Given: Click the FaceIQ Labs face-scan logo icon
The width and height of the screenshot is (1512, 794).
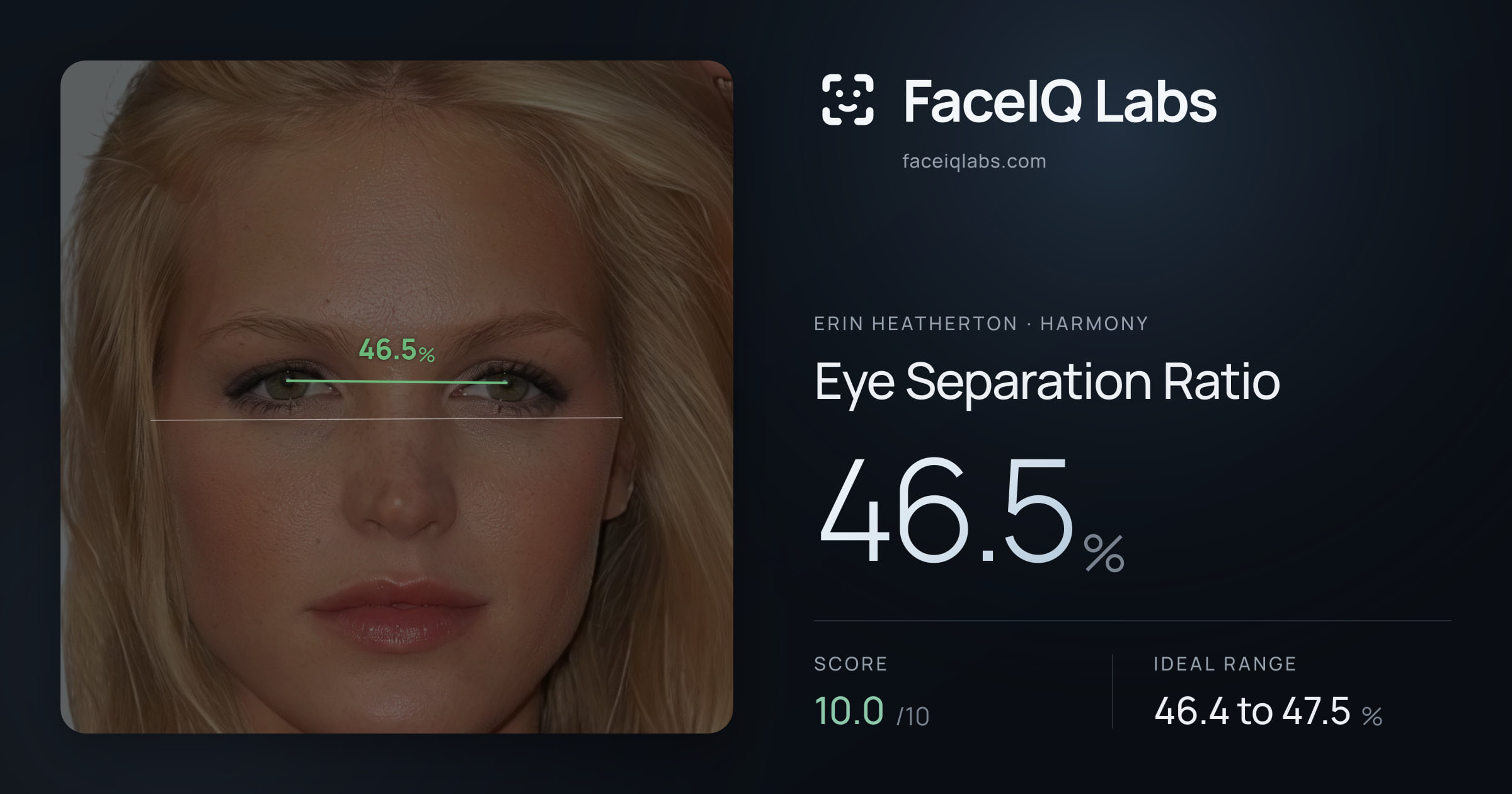Looking at the screenshot, I should click(x=848, y=100).
